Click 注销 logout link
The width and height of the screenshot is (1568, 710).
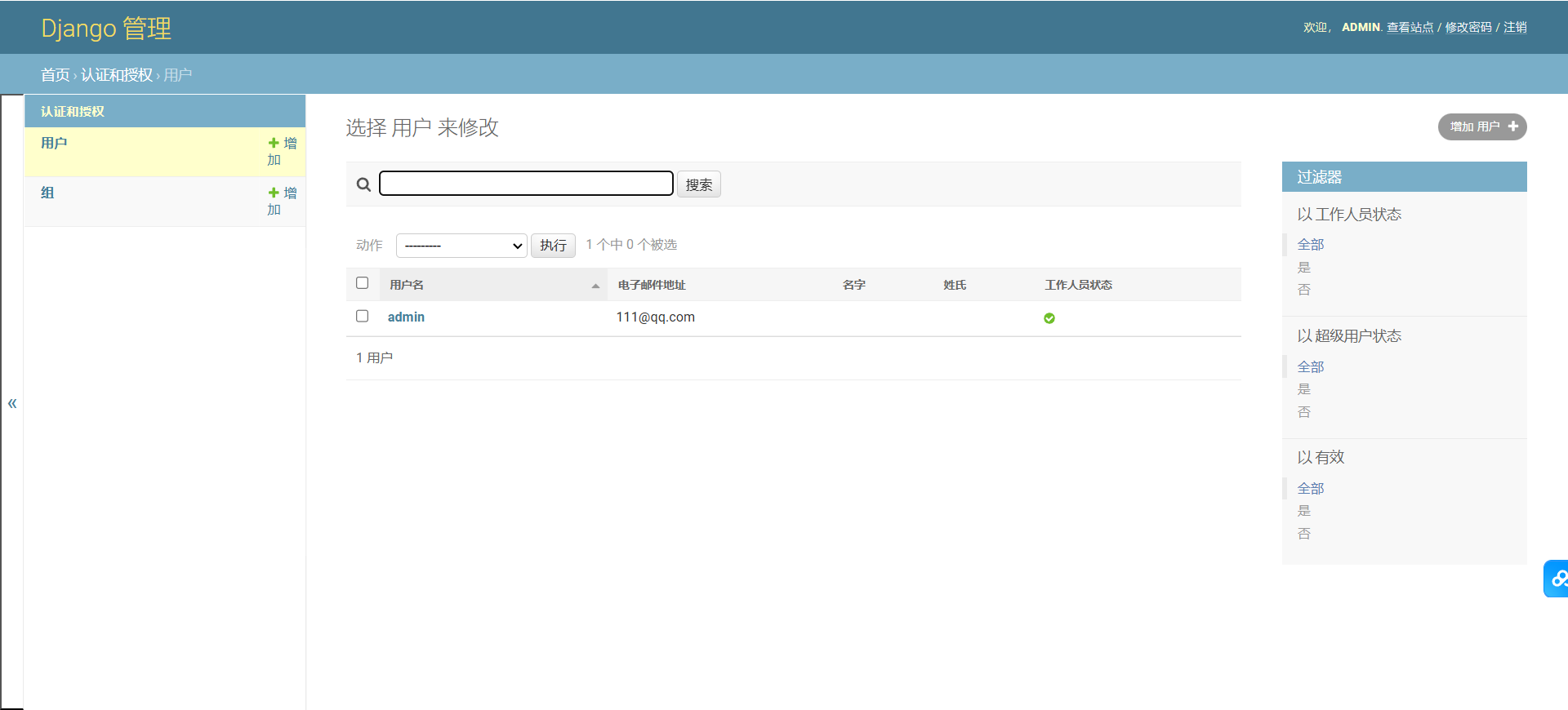tap(1515, 27)
